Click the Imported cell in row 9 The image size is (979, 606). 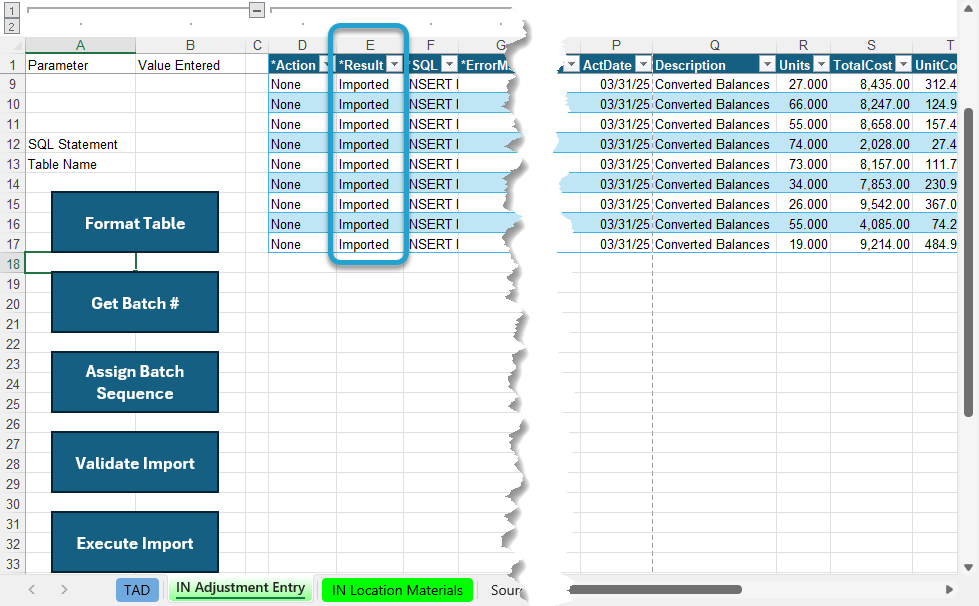370,84
